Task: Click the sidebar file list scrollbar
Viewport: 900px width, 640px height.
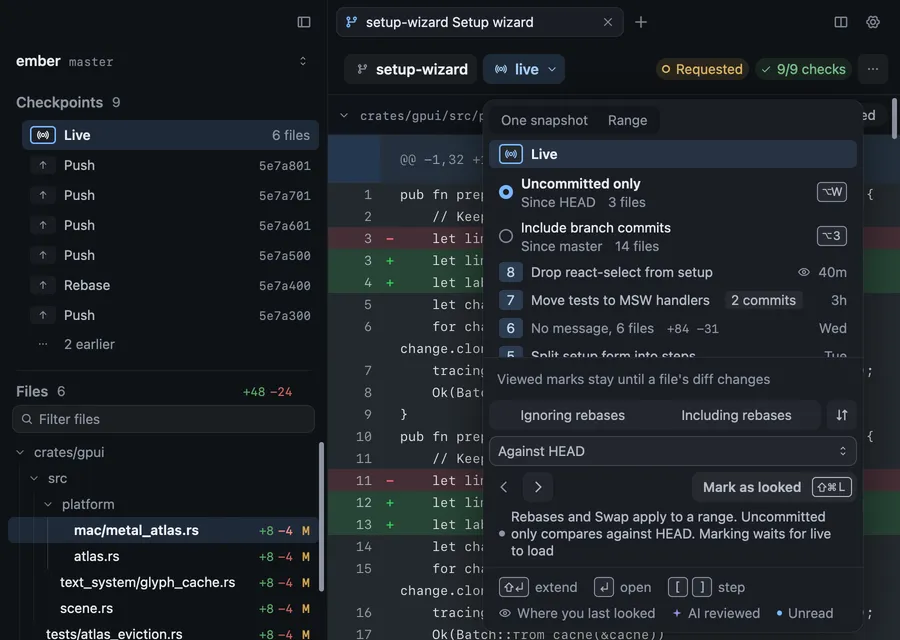Action: click(x=321, y=516)
